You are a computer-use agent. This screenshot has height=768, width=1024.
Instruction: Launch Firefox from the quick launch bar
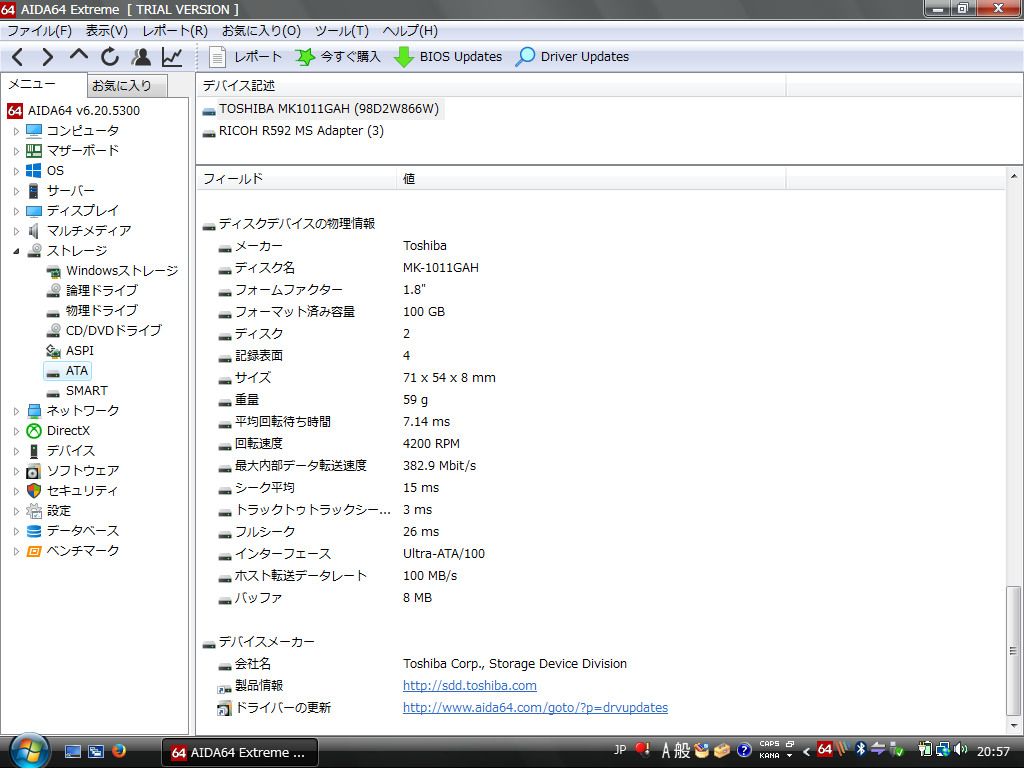[119, 752]
